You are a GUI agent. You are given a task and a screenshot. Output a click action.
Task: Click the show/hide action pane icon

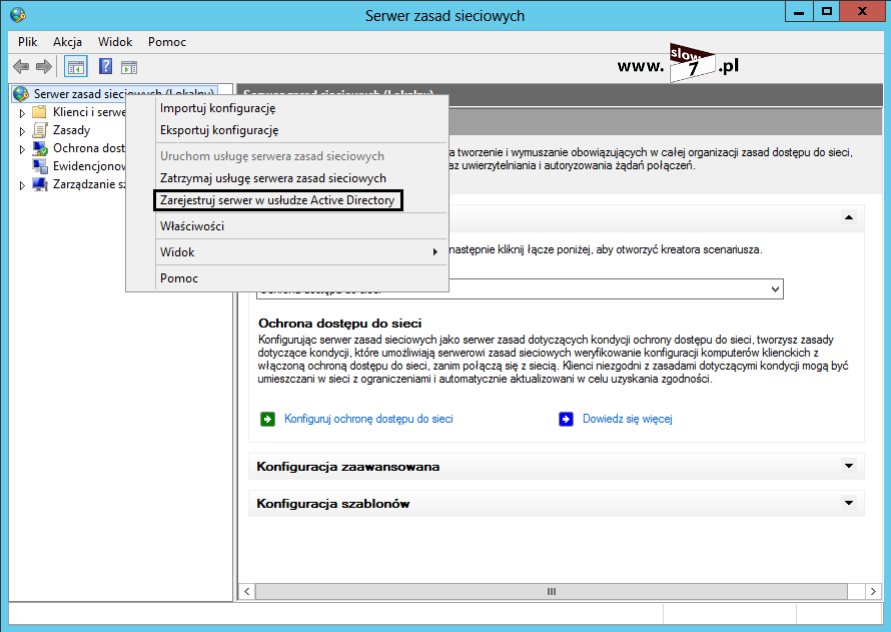(129, 67)
